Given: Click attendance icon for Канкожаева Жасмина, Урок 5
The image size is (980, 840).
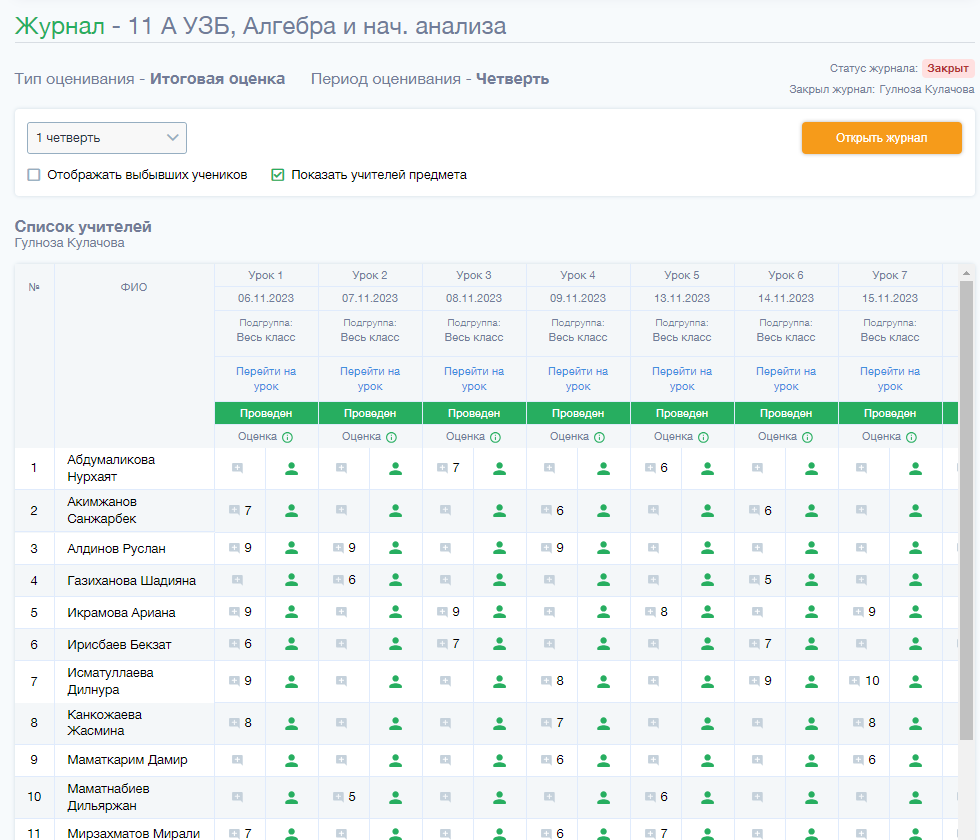Looking at the screenshot, I should pos(708,723).
